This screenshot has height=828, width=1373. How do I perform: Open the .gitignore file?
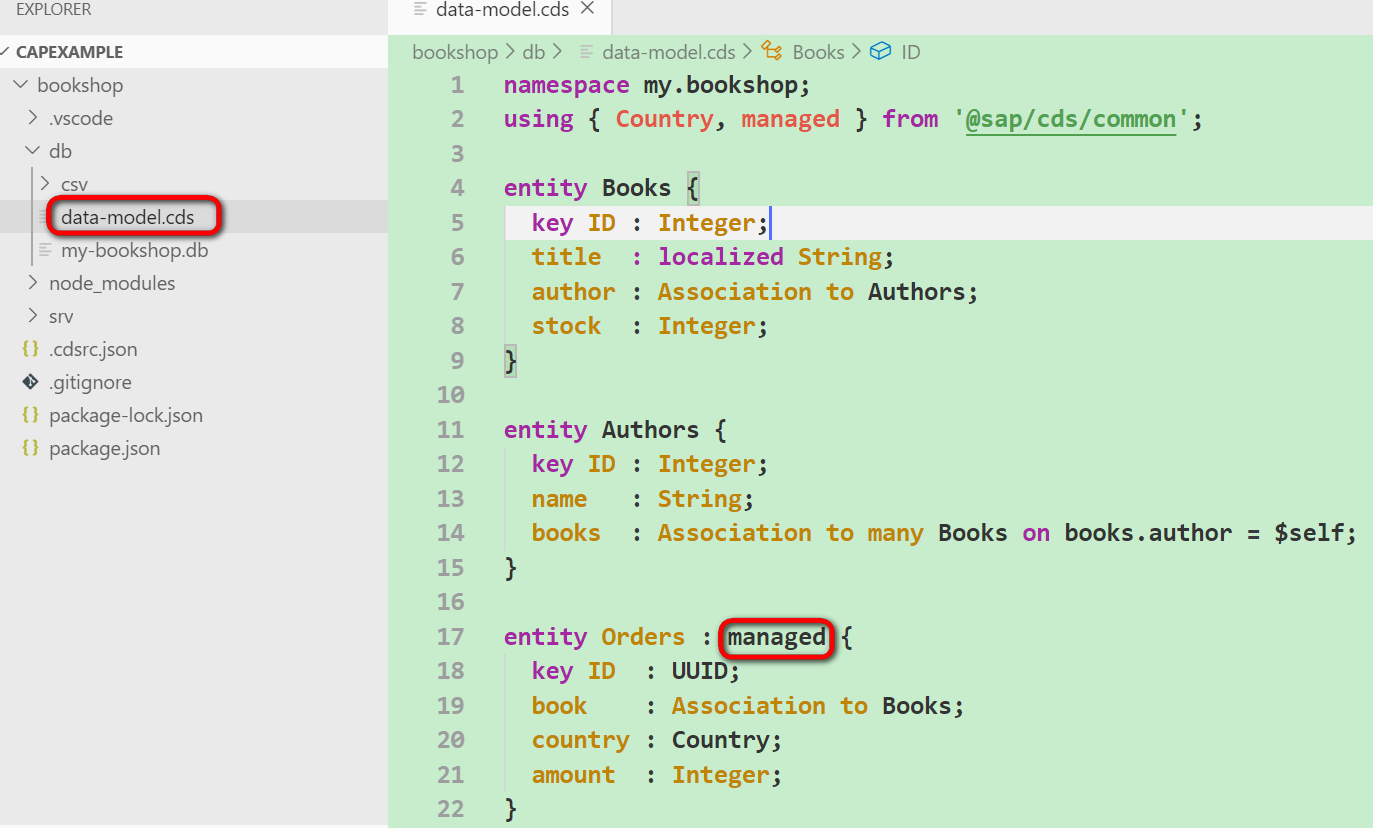pyautogui.click(x=90, y=382)
